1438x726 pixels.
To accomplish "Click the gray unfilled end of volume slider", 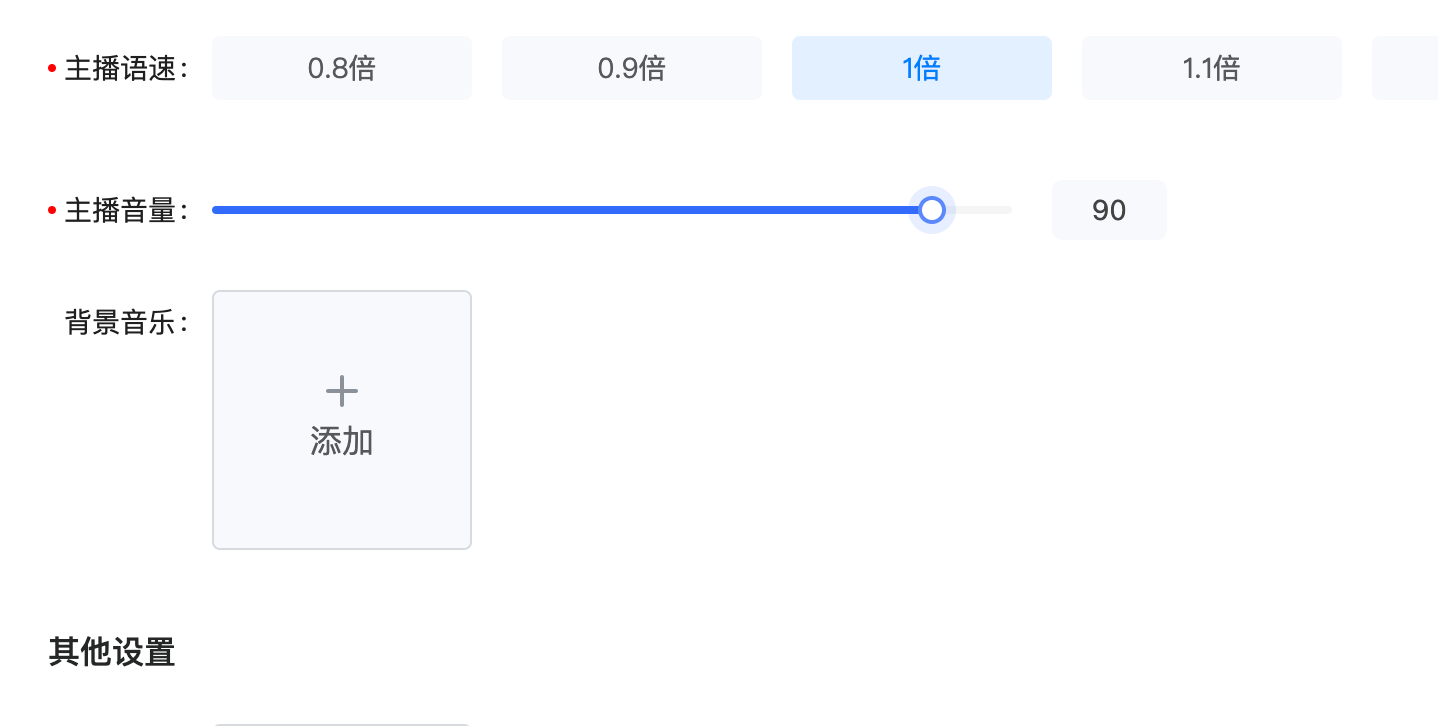I will click(x=985, y=210).
